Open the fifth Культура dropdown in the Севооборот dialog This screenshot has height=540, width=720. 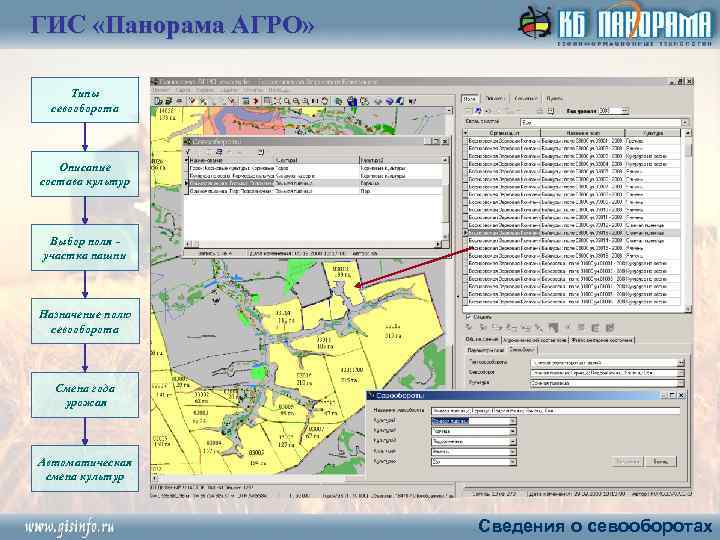click(512, 461)
